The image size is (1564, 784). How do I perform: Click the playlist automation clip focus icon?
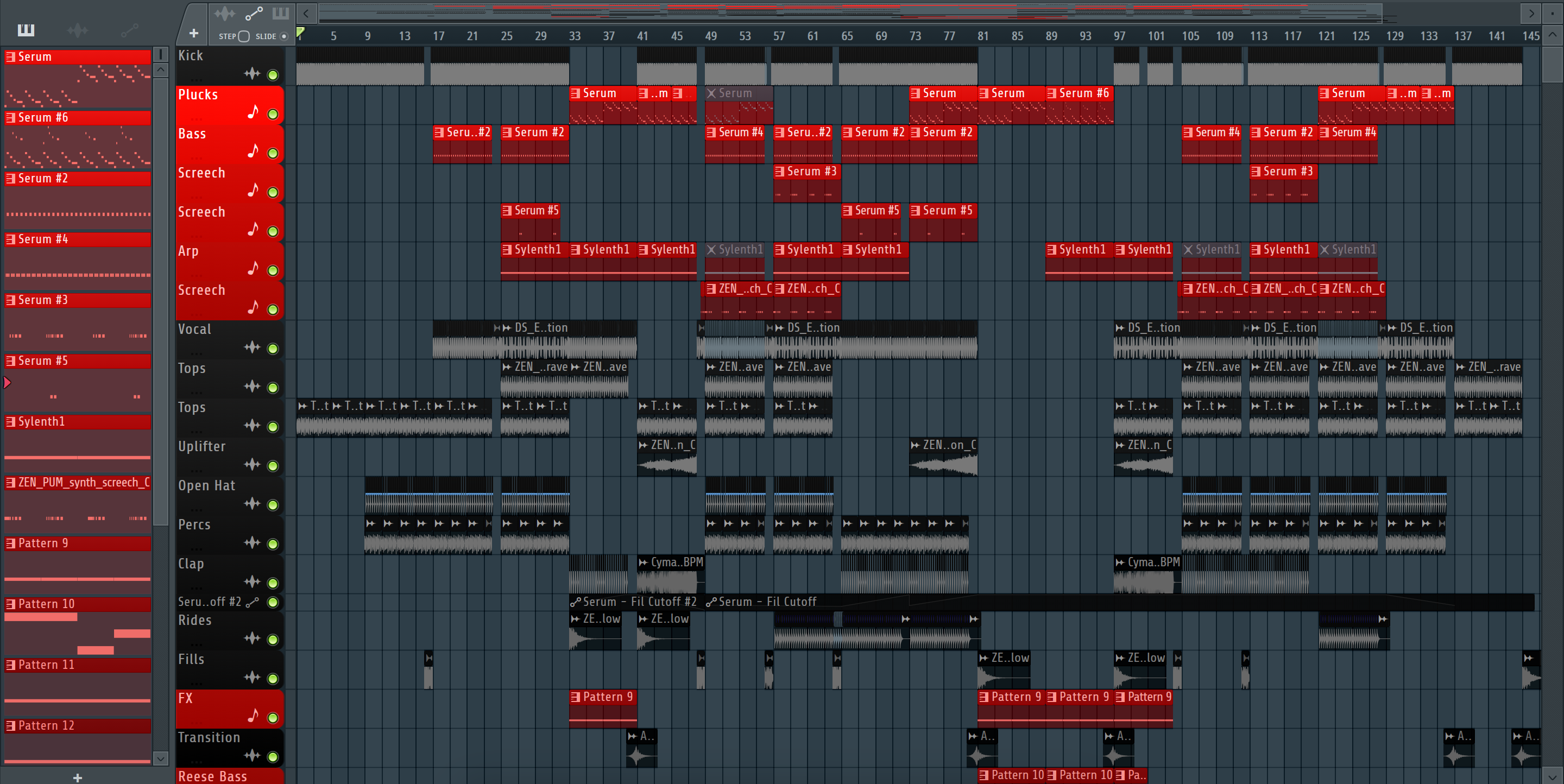pyautogui.click(x=254, y=12)
